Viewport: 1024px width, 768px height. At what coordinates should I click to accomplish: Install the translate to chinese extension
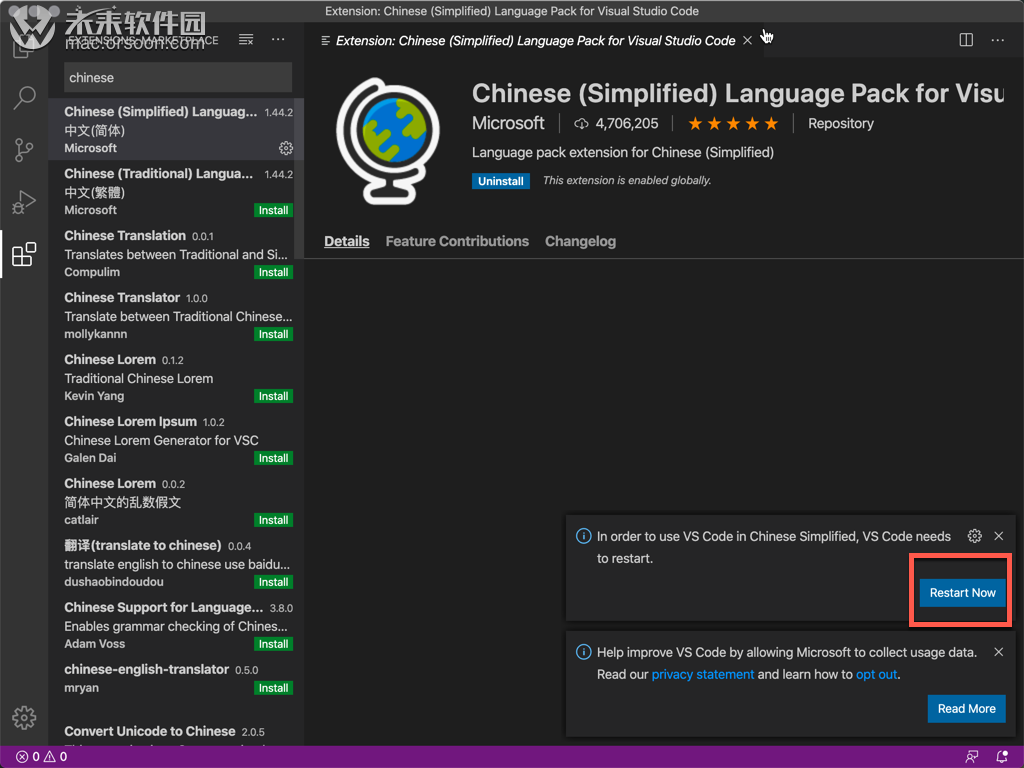(273, 582)
